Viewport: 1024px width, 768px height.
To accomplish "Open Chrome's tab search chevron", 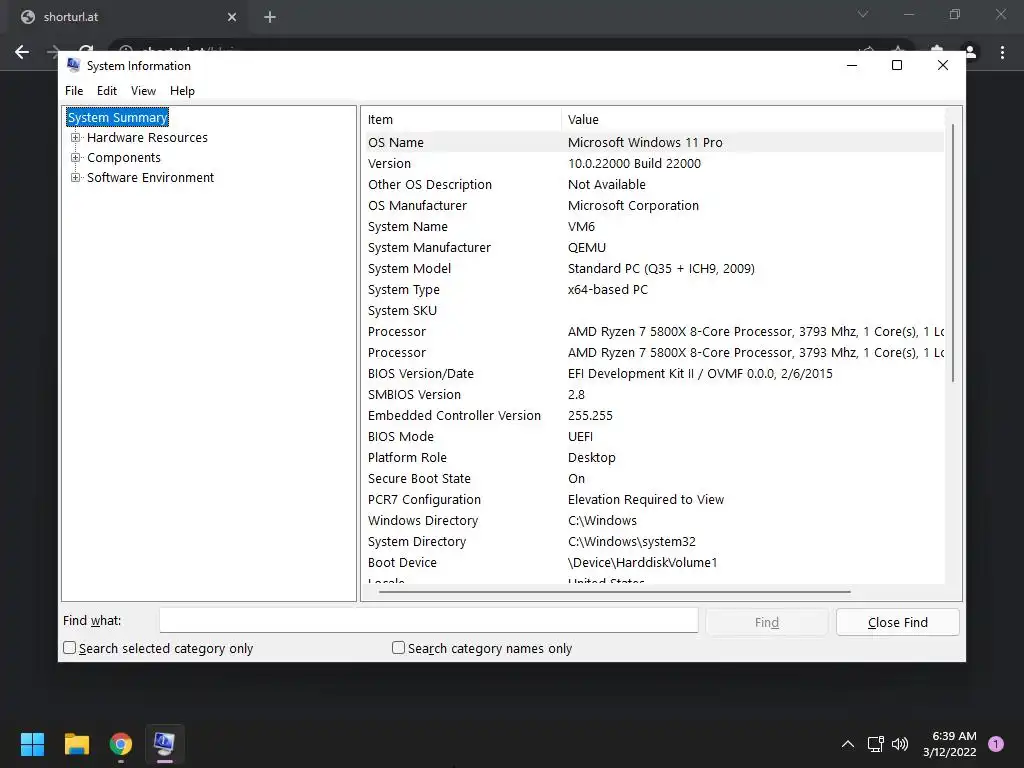I will coord(863,14).
